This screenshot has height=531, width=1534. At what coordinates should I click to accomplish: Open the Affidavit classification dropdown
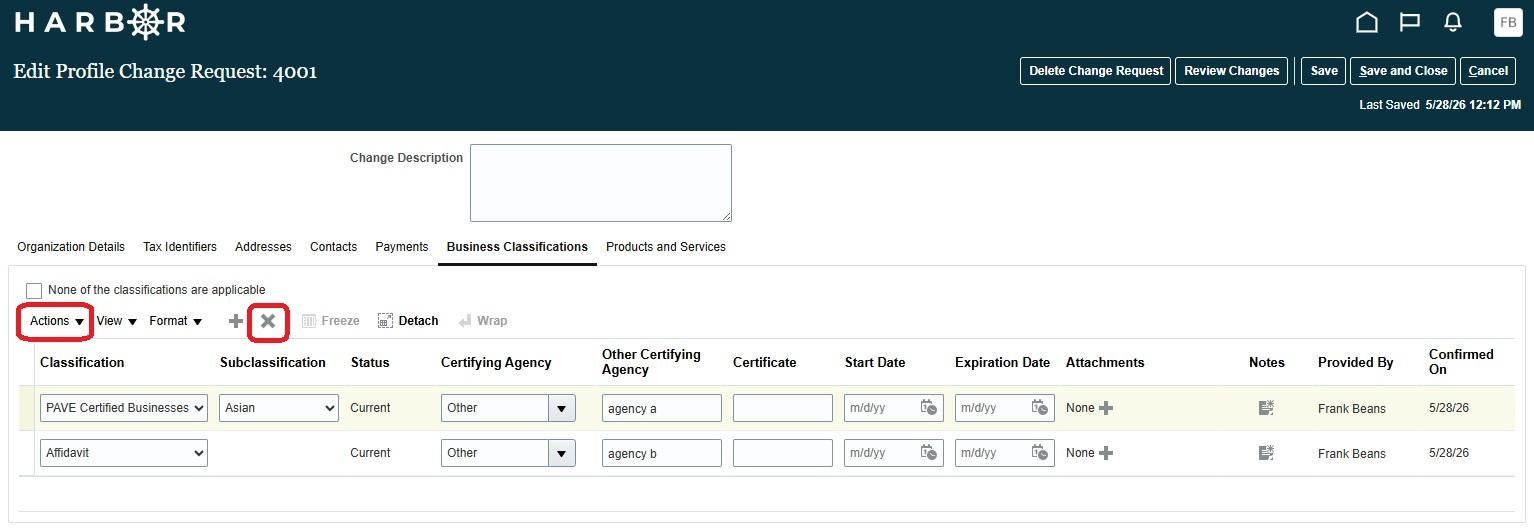pos(124,453)
